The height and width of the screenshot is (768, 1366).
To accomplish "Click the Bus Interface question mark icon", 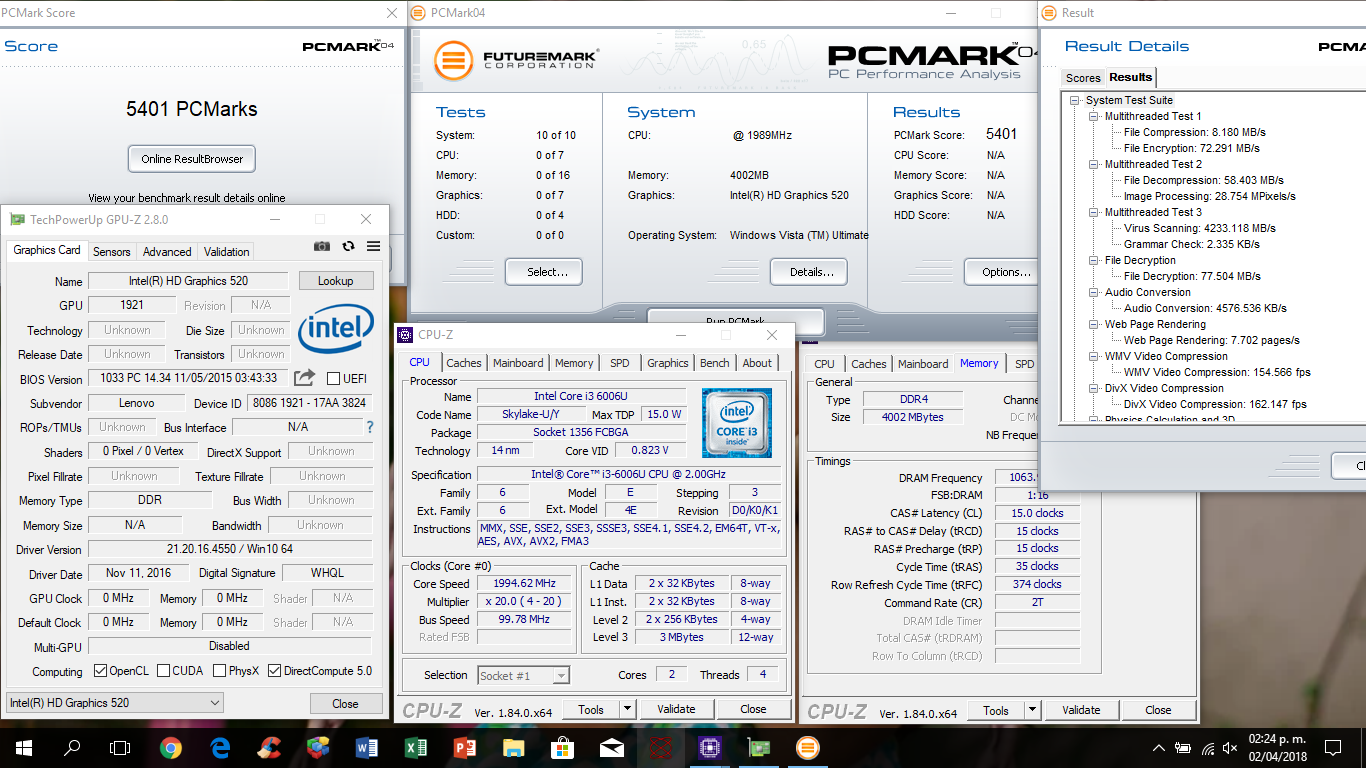I will (x=370, y=427).
